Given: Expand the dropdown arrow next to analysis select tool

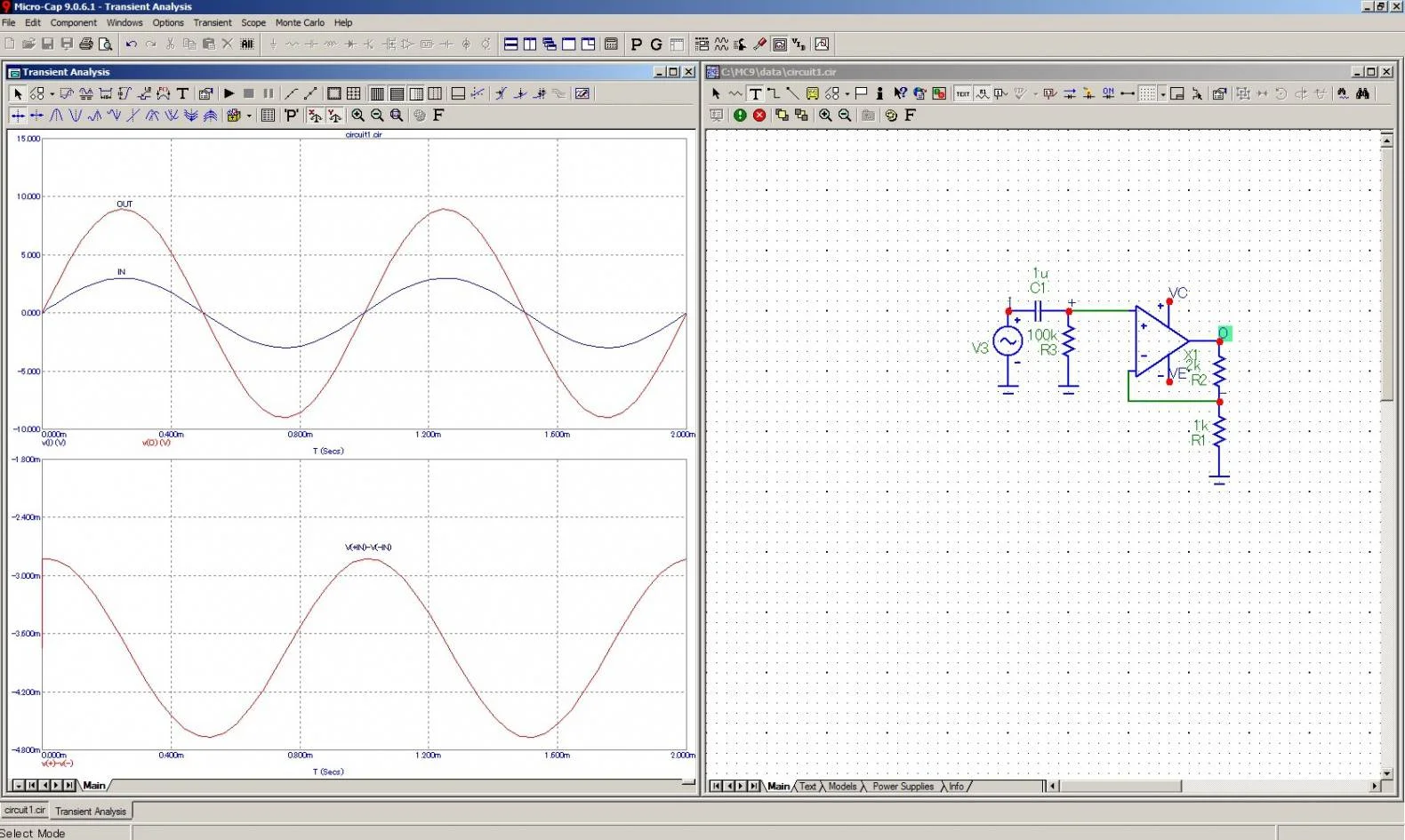Looking at the screenshot, I should click(x=52, y=94).
